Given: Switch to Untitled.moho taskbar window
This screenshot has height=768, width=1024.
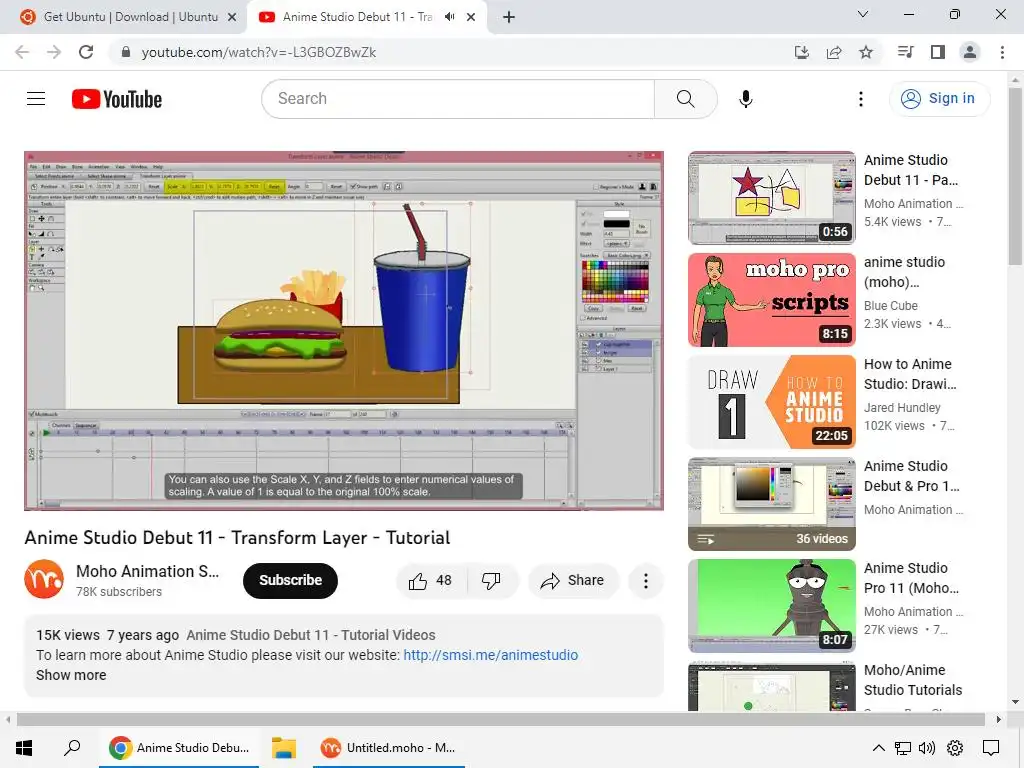Looking at the screenshot, I should point(389,748).
